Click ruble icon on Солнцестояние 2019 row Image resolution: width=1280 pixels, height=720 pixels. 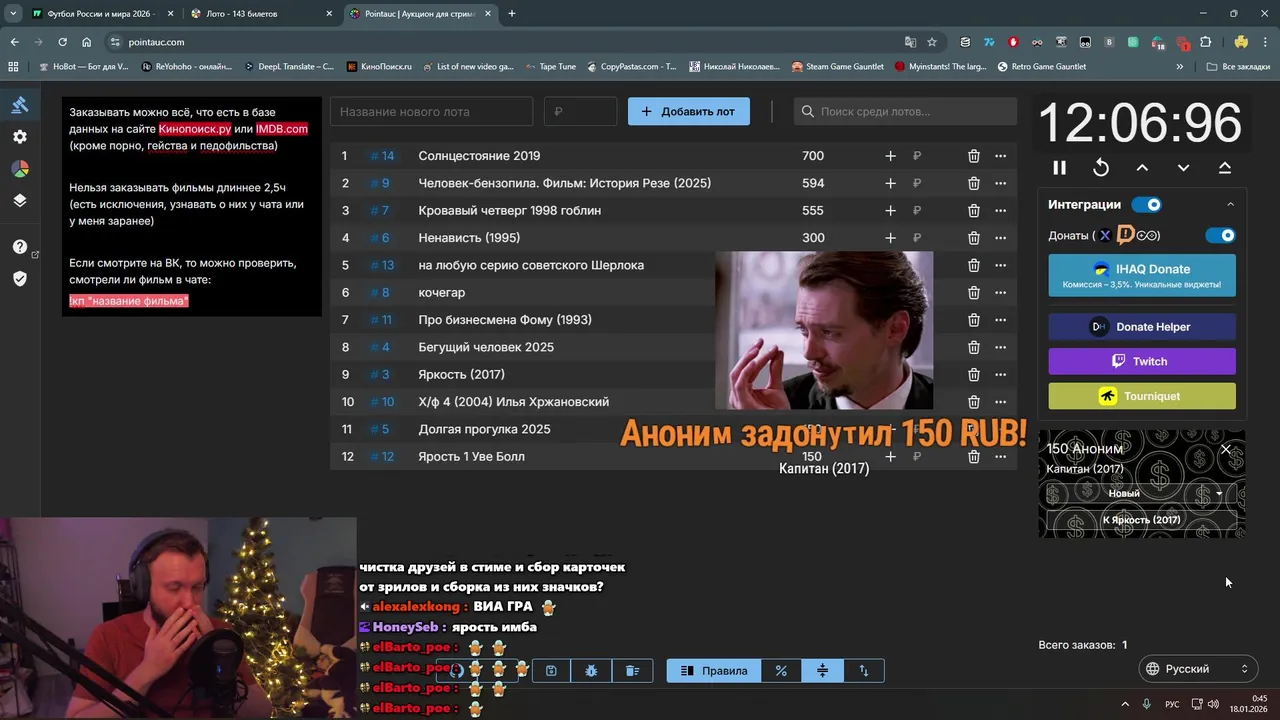917,156
